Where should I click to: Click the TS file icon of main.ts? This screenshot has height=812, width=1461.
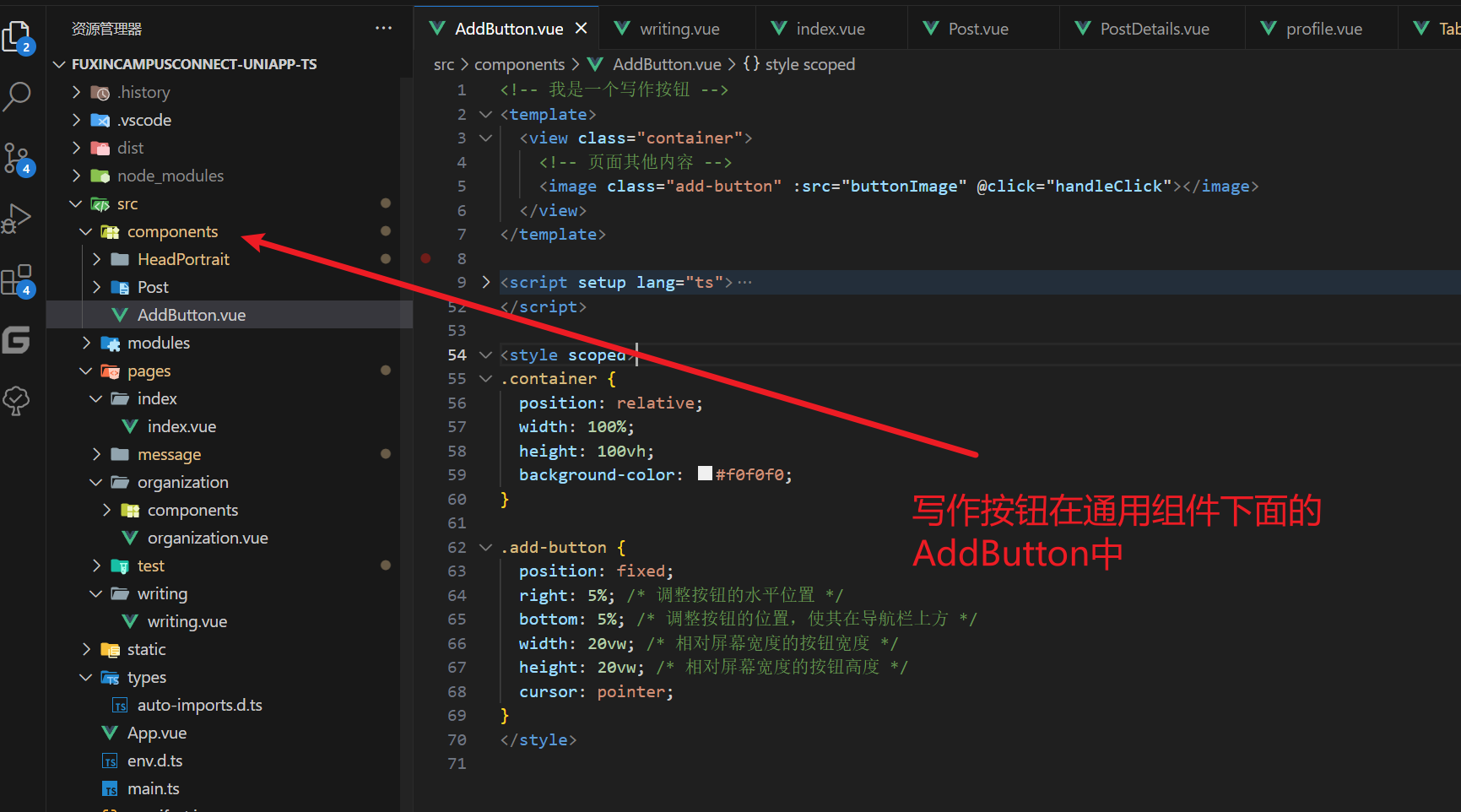click(110, 788)
